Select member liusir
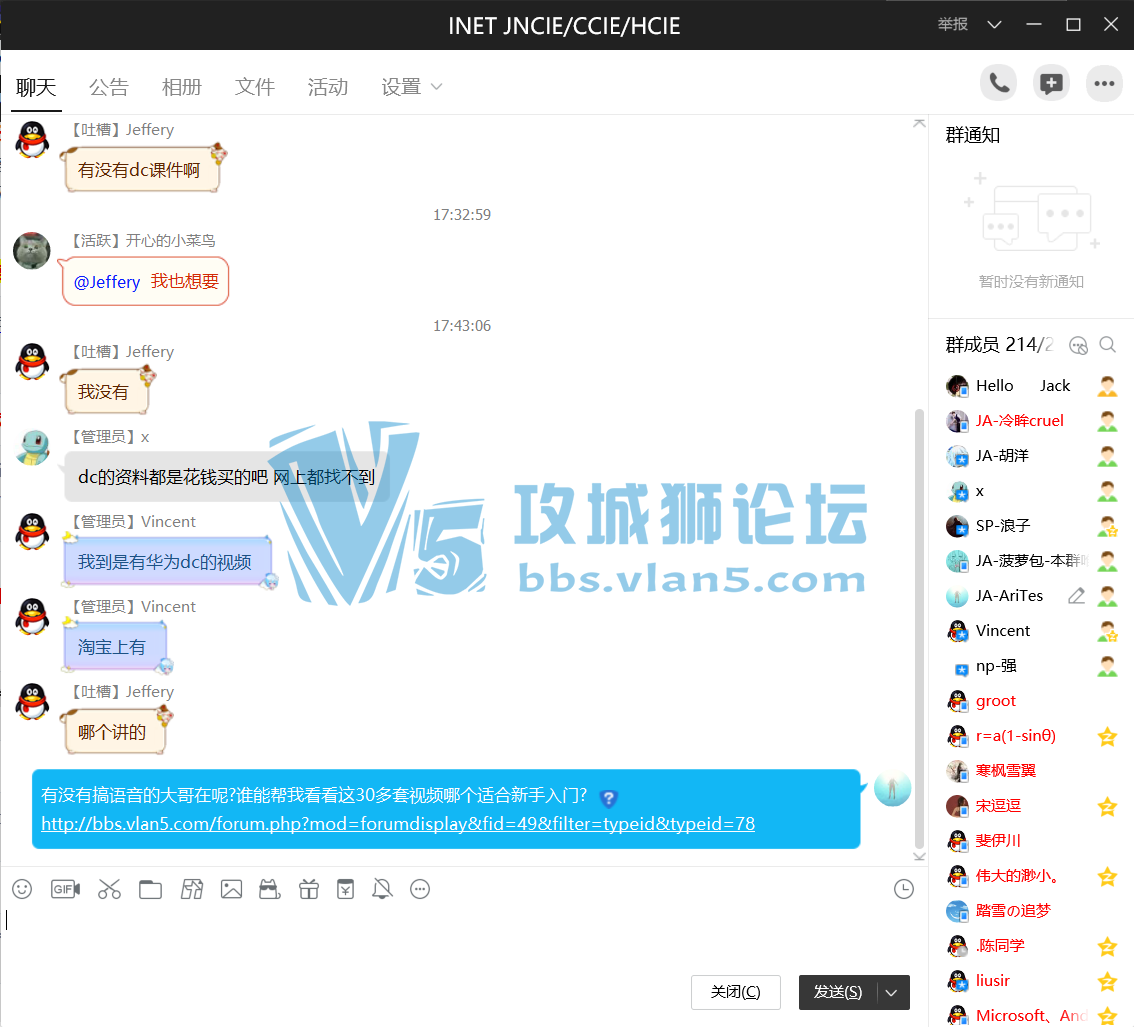Image resolution: width=1134 pixels, height=1027 pixels. [1031, 981]
